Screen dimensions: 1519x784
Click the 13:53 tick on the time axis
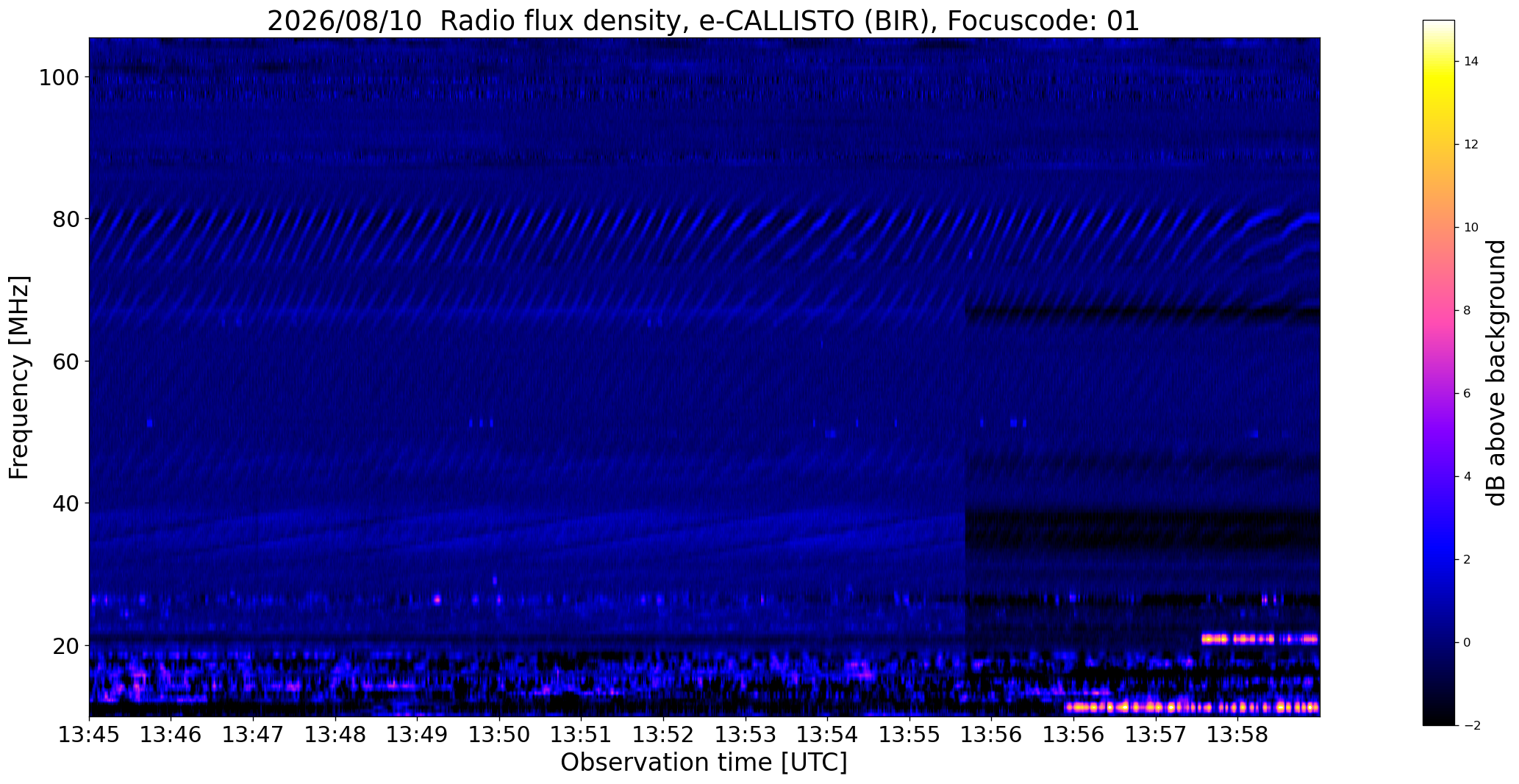(746, 734)
